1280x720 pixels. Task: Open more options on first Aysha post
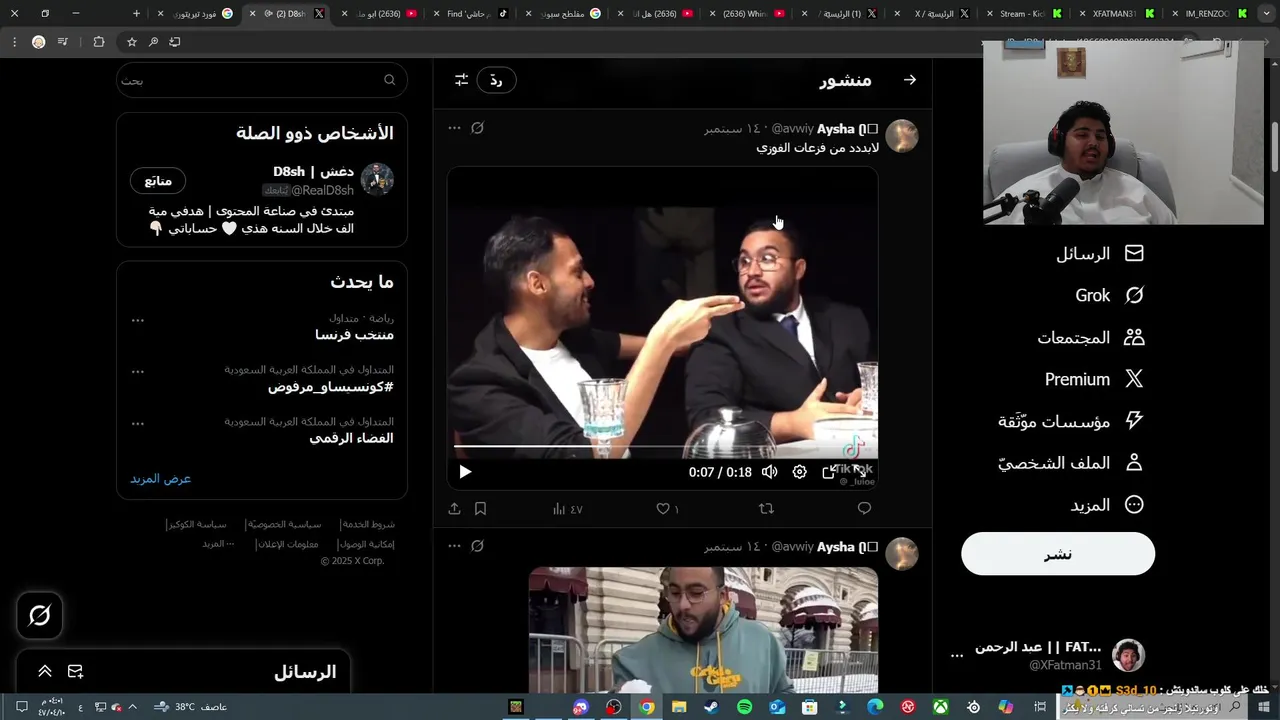[454, 128]
